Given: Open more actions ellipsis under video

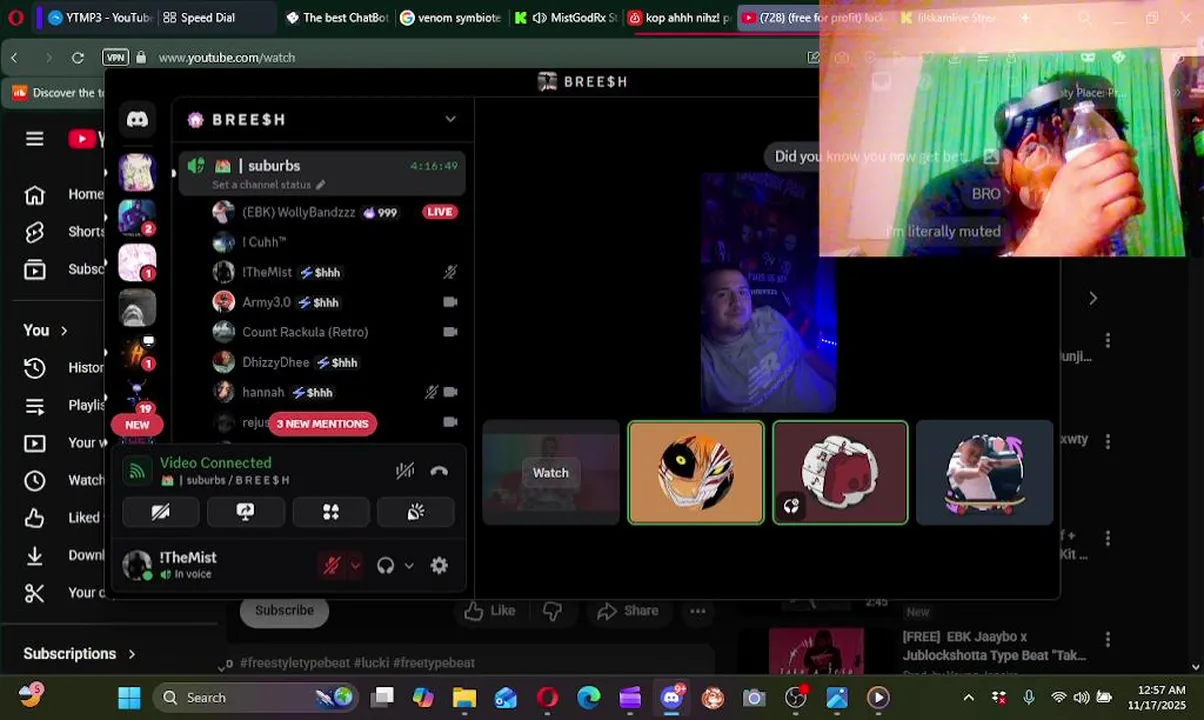Looking at the screenshot, I should click(698, 611).
